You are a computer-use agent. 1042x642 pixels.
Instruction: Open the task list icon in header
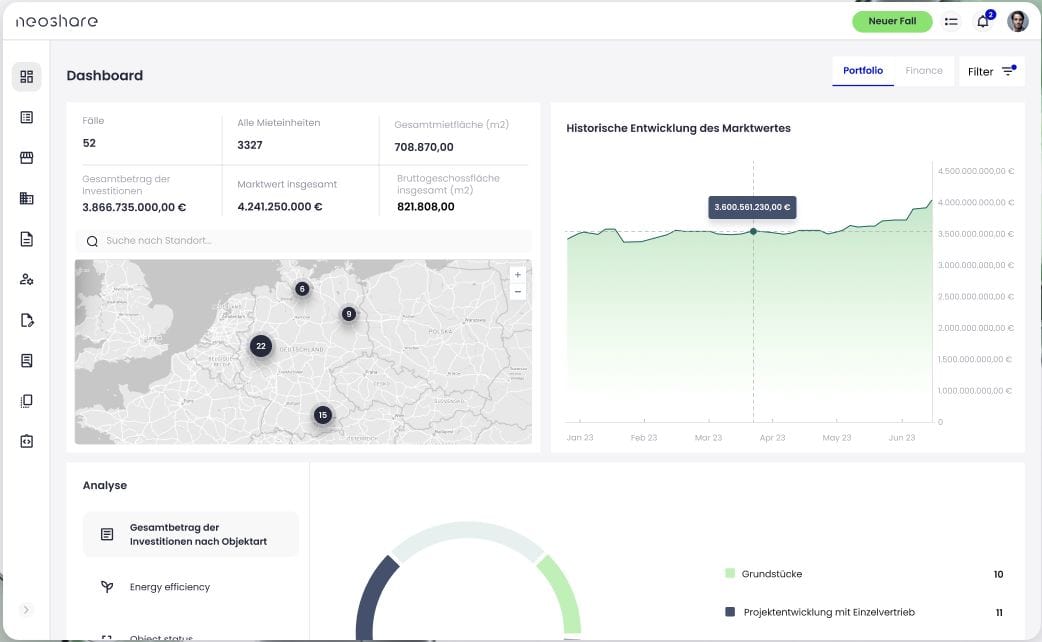point(951,22)
